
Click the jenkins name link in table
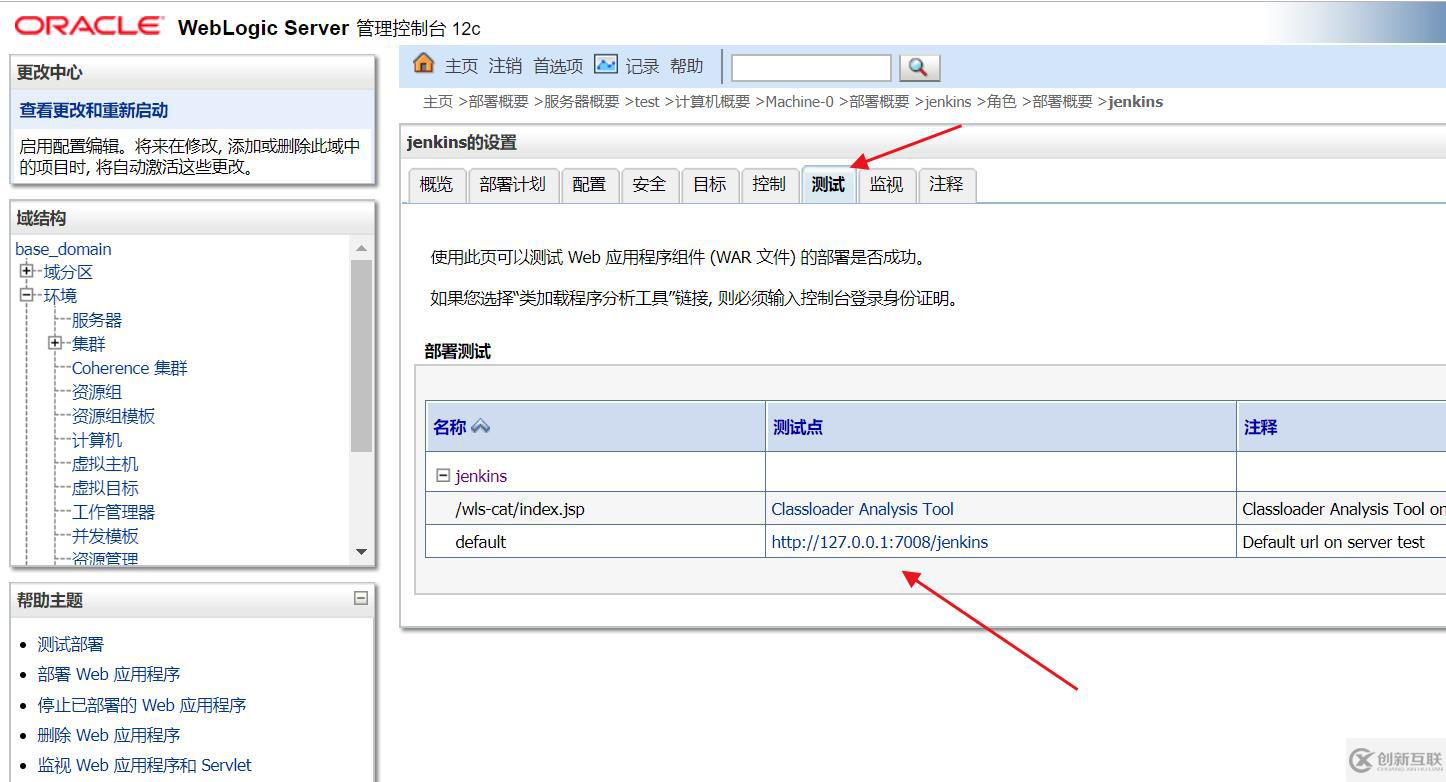[481, 476]
